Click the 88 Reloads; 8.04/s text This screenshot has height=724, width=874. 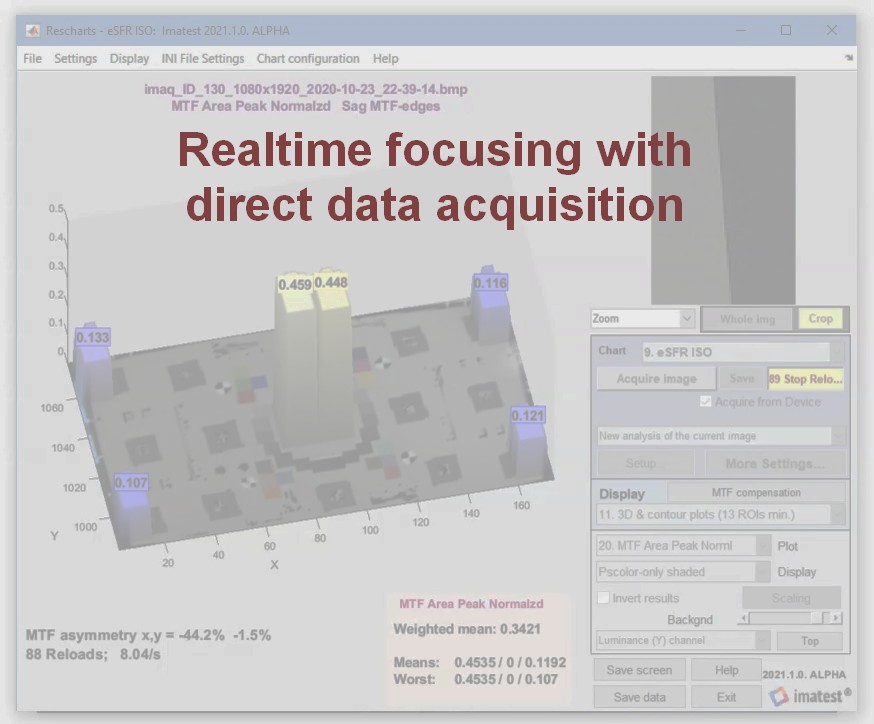tap(93, 654)
